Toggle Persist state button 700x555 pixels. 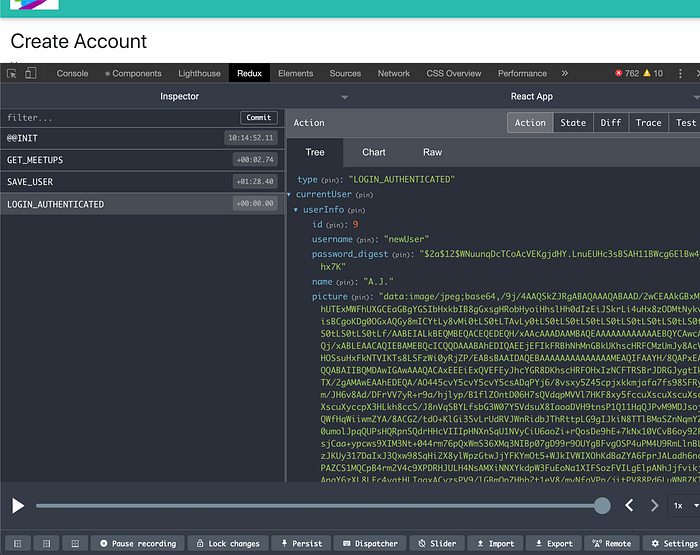[x=301, y=543]
